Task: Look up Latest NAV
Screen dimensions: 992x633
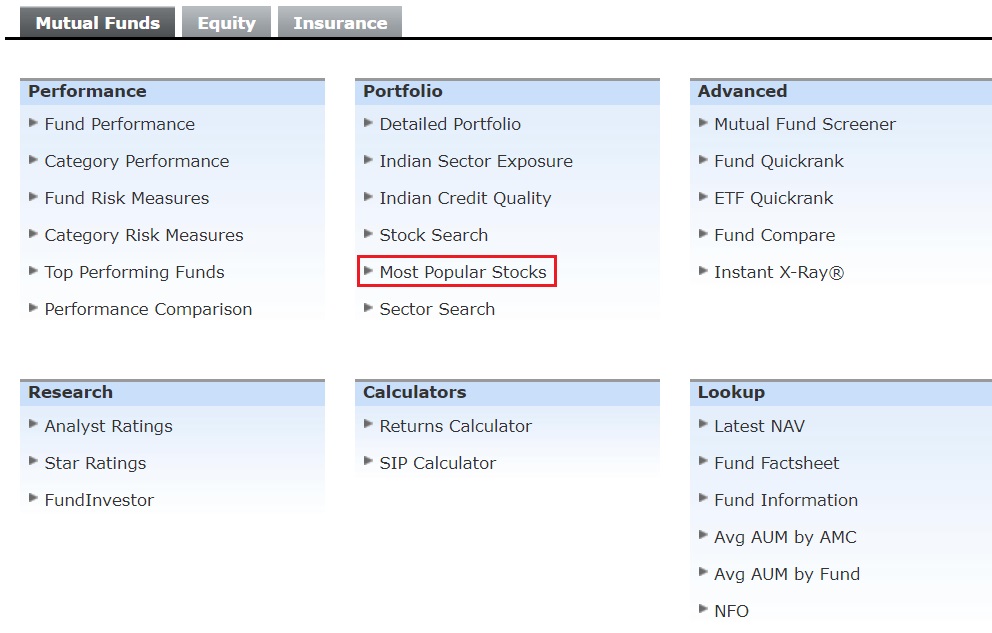Action: coord(759,426)
